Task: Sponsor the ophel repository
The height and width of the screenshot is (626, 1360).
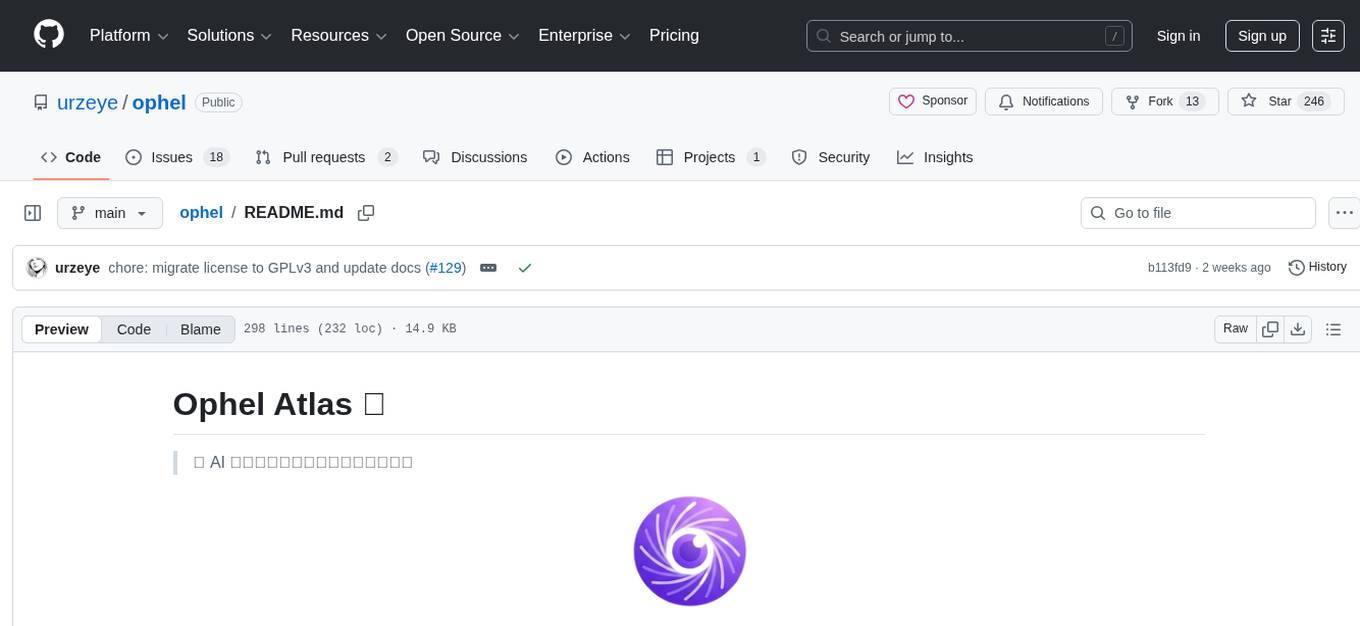Action: click(932, 101)
